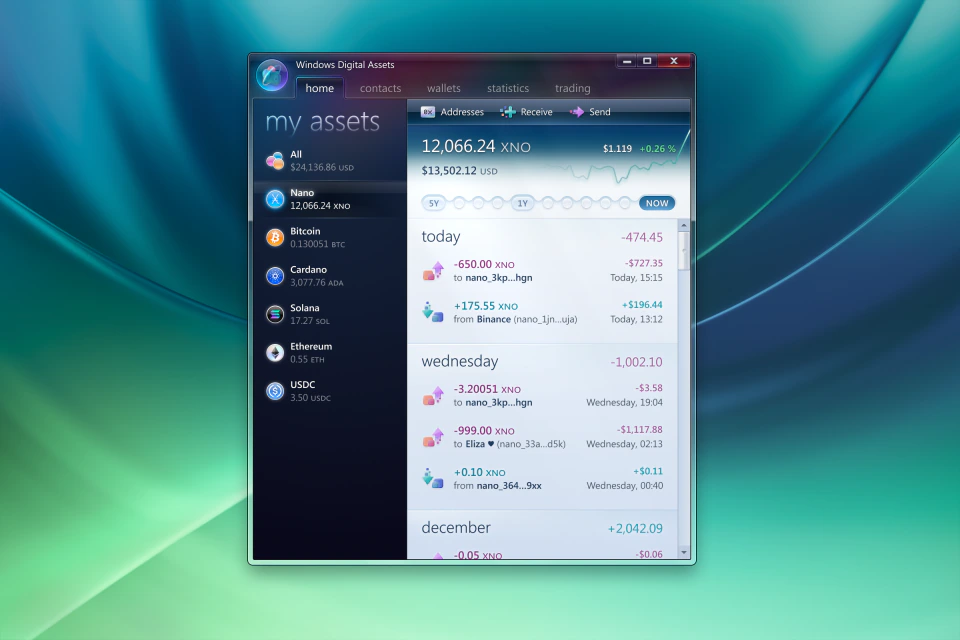Click the Bitcoin coin icon
Screen dimensions: 960x640
point(273,237)
